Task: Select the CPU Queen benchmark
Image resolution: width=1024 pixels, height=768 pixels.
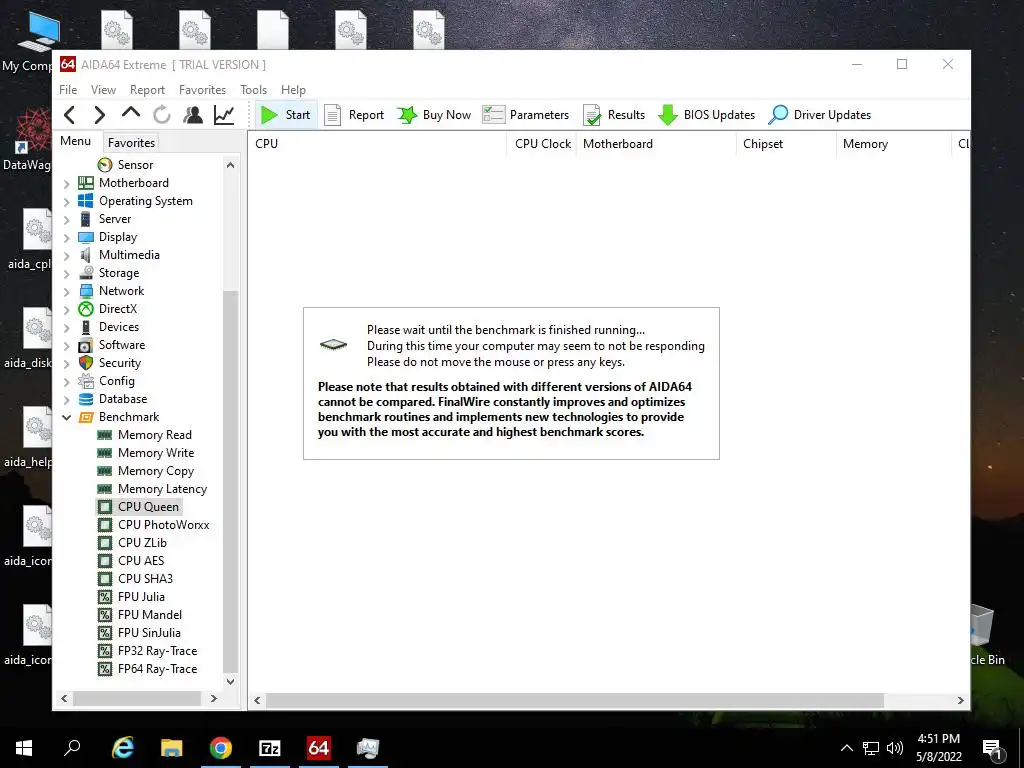Action: (138, 507)
